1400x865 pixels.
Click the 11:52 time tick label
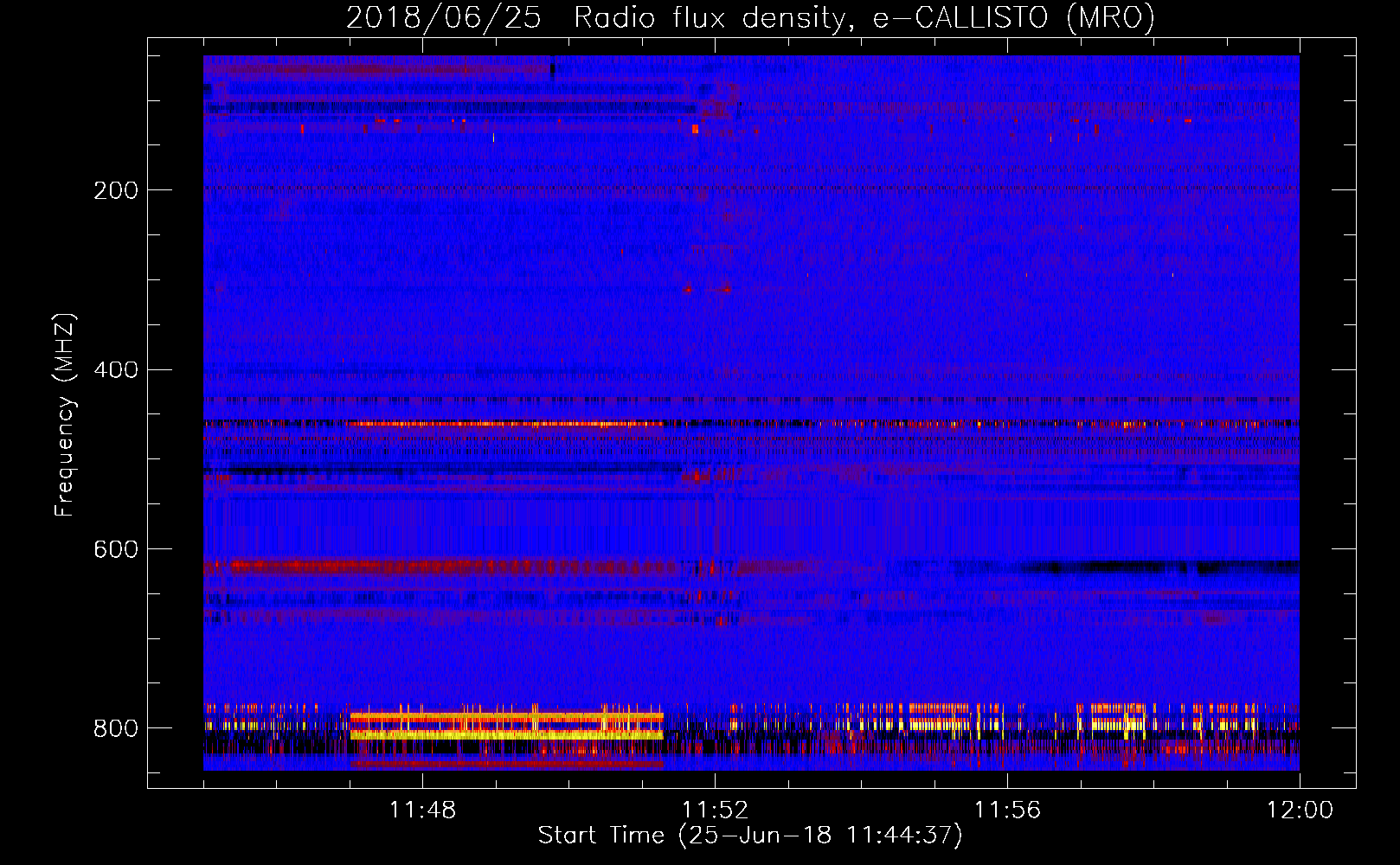pyautogui.click(x=715, y=811)
